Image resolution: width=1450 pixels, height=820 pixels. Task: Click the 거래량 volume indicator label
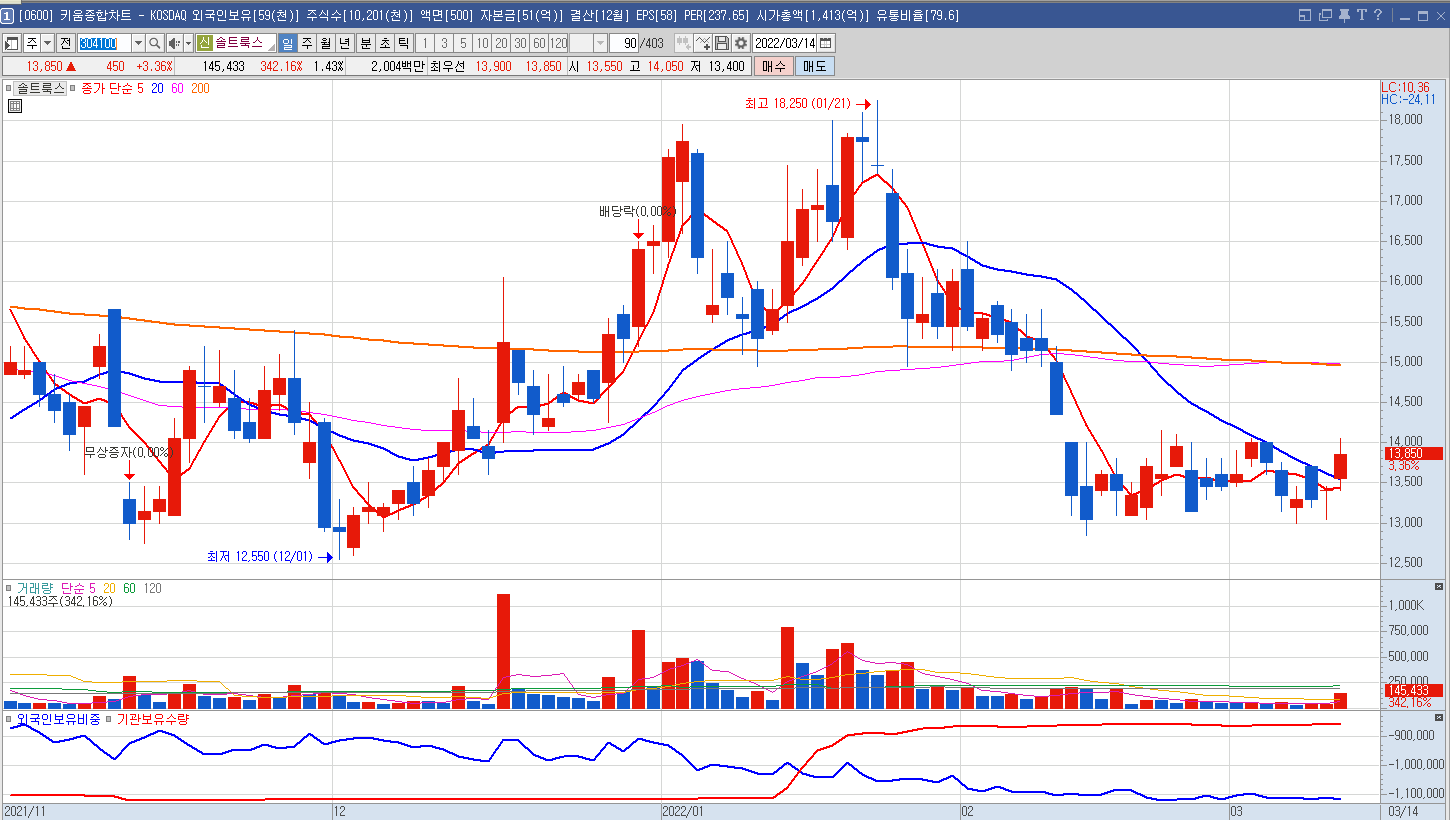(34, 588)
